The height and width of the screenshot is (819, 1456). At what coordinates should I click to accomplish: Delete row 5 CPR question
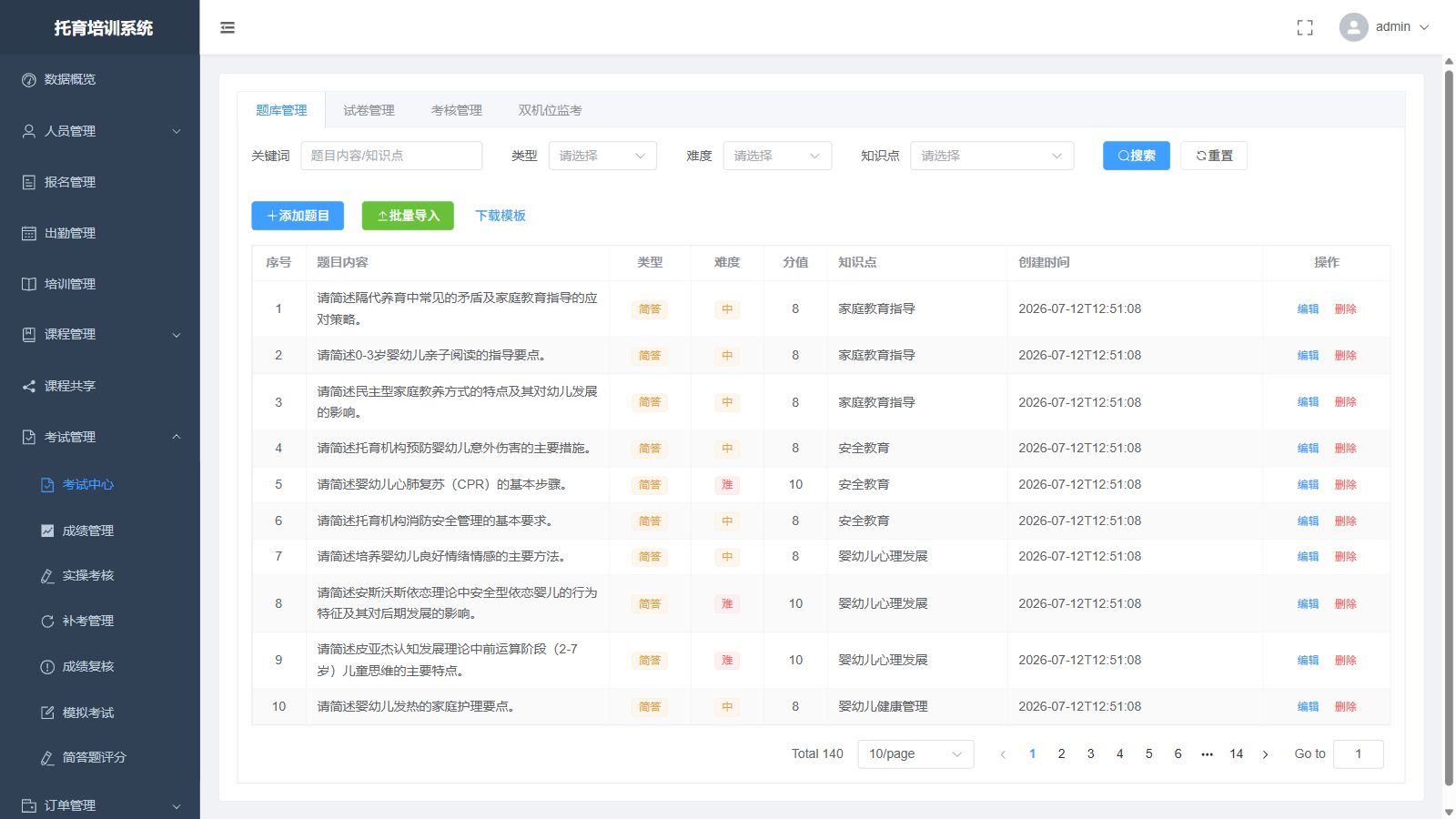tap(1345, 485)
